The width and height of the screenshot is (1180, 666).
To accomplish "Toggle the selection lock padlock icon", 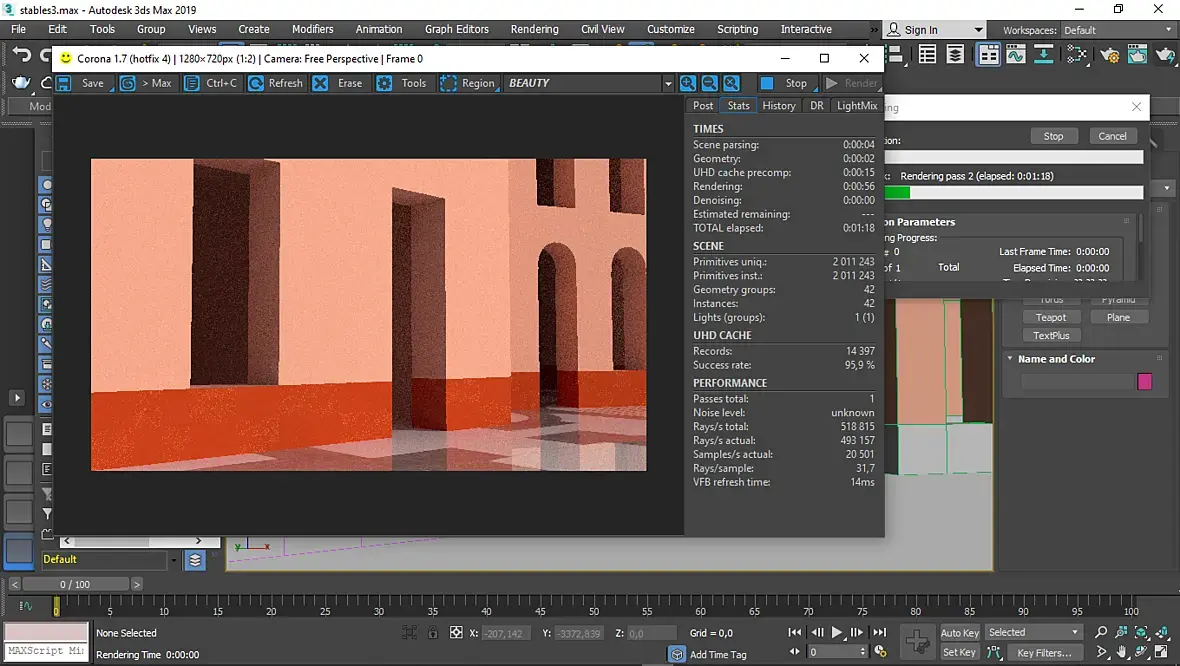I will coord(433,633).
